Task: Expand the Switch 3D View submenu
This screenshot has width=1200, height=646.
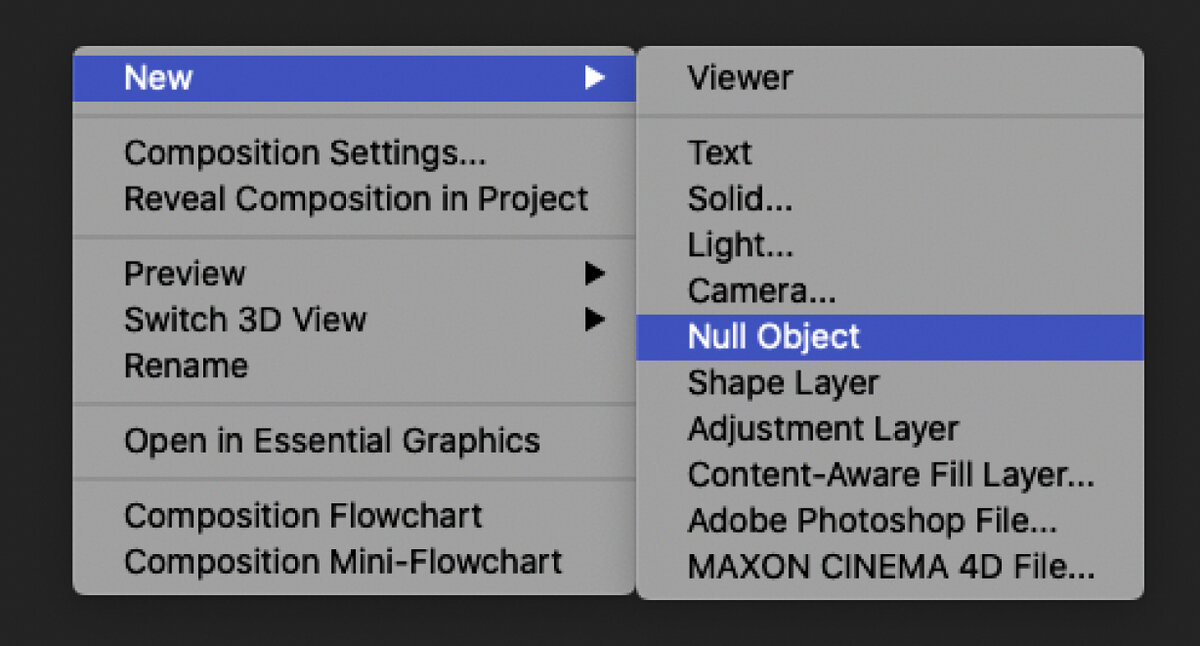Action: click(x=595, y=320)
